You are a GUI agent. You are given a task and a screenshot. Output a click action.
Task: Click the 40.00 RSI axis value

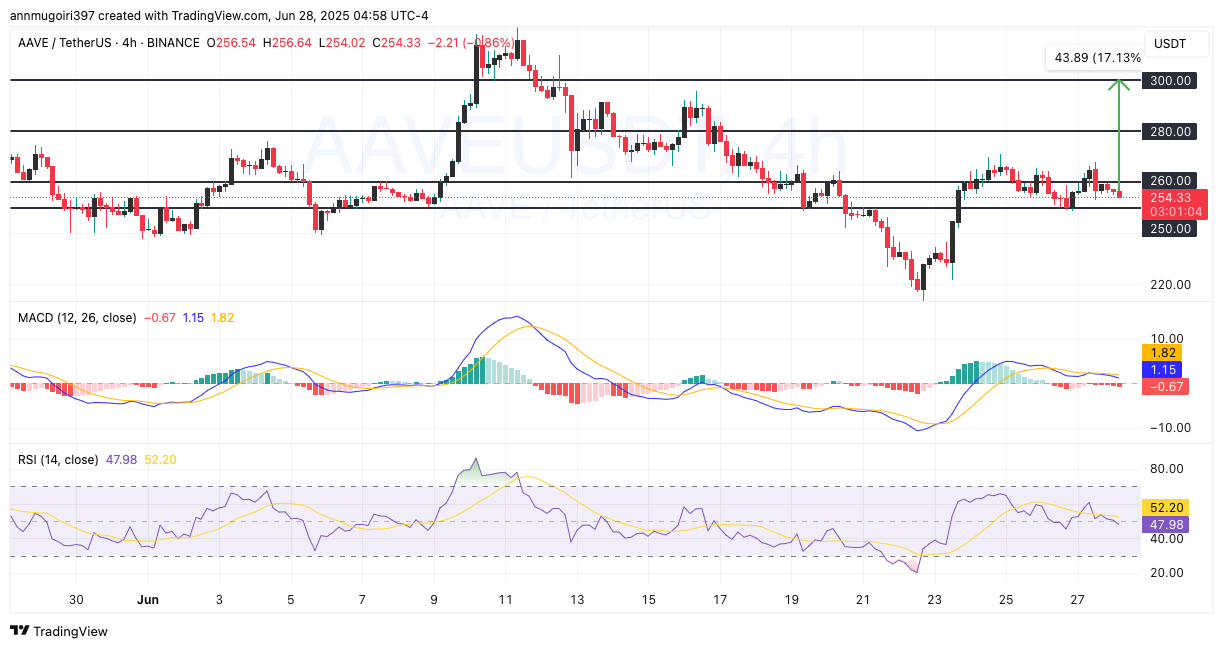(x=1169, y=538)
